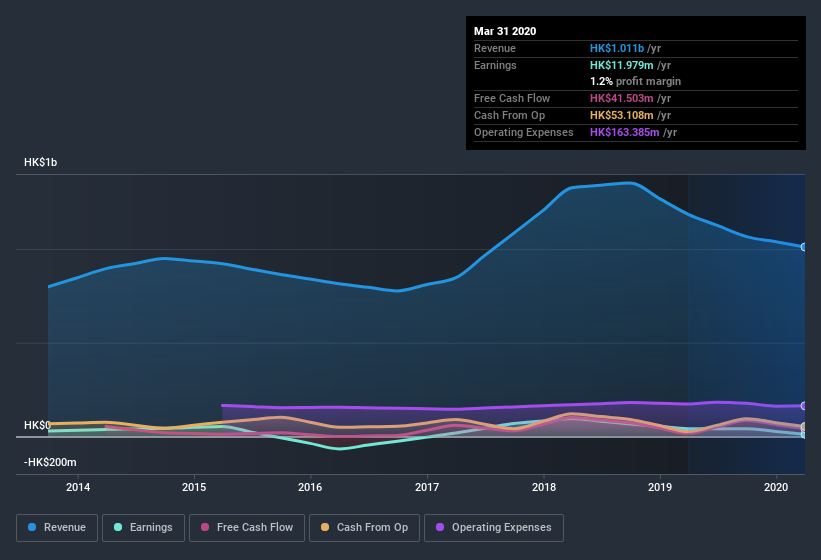Viewport: 821px width, 560px height.
Task: Click the HK$1.011b revenue value
Action: pyautogui.click(x=617, y=48)
